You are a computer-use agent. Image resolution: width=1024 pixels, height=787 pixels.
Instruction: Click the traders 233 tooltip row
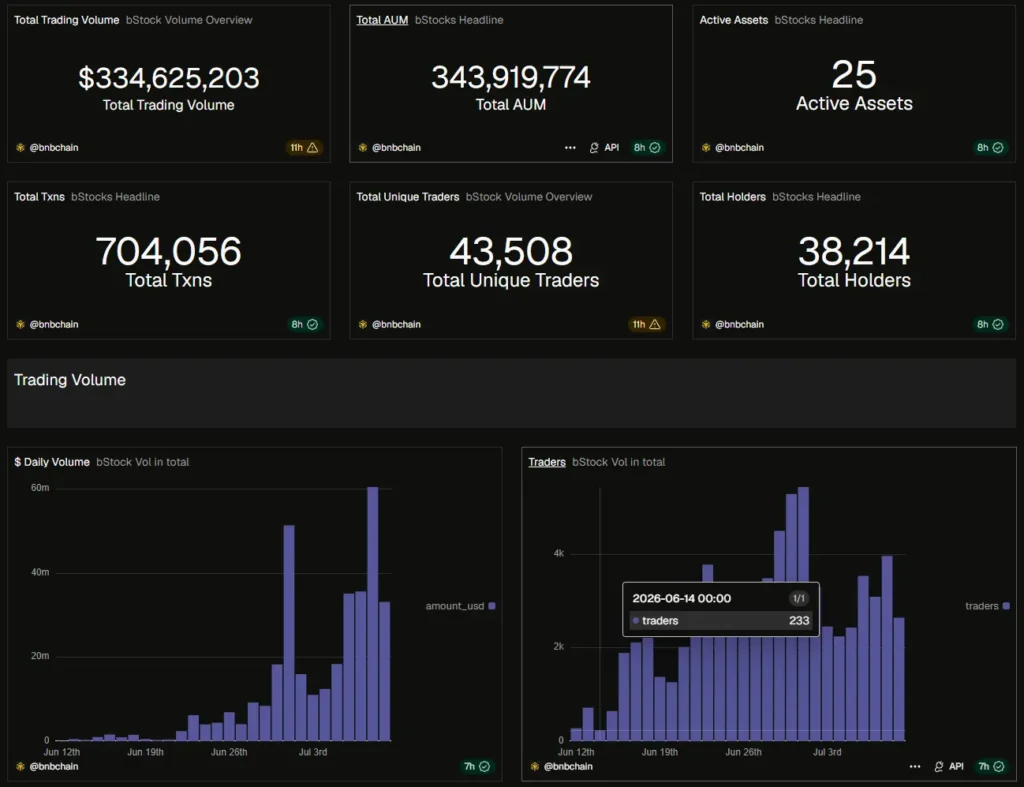pos(720,620)
